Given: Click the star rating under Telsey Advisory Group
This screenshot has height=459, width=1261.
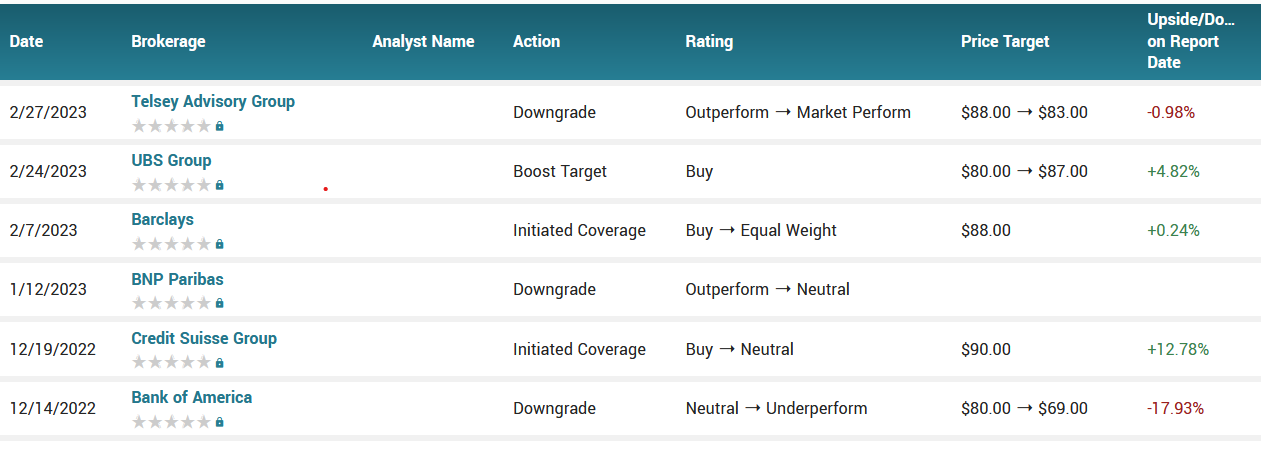Looking at the screenshot, I should pos(171,126).
